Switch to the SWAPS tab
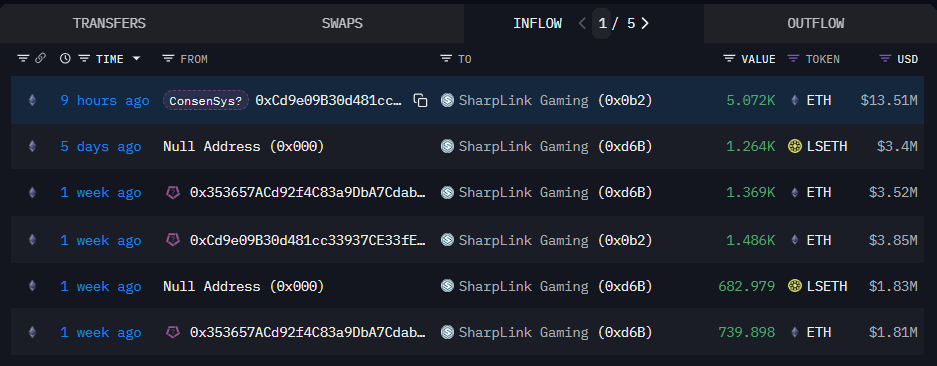Viewport: 937px width, 366px height. tap(342, 23)
